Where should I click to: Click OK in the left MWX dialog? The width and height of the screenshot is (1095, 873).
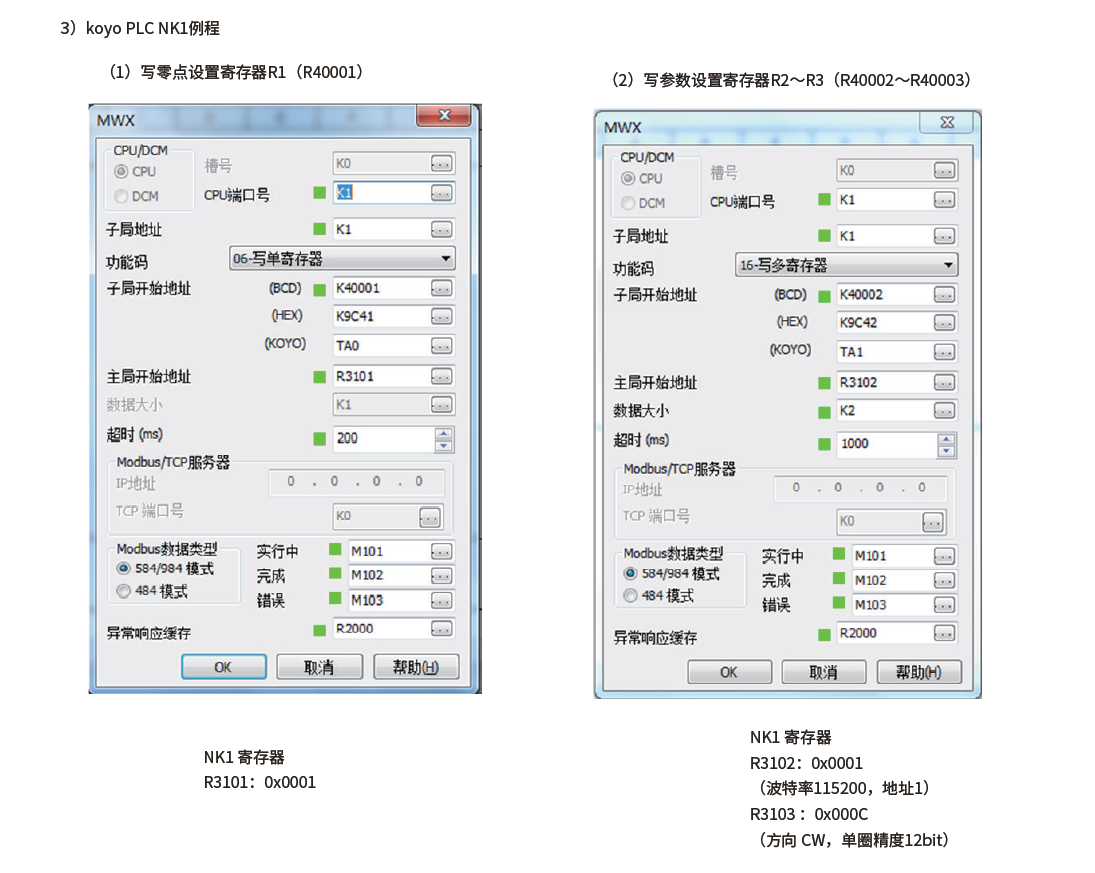point(223,667)
